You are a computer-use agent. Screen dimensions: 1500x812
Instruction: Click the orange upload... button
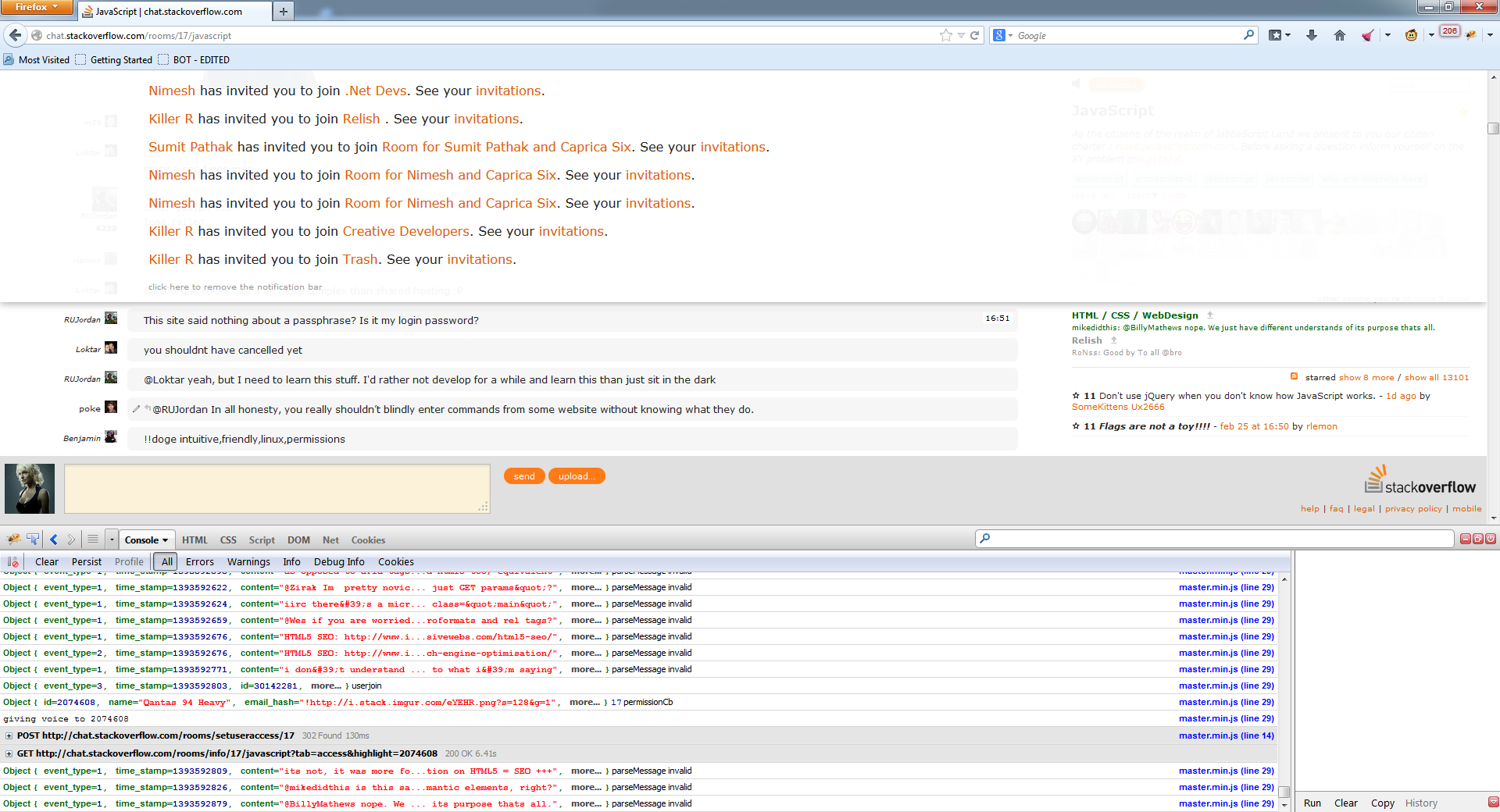pos(577,476)
